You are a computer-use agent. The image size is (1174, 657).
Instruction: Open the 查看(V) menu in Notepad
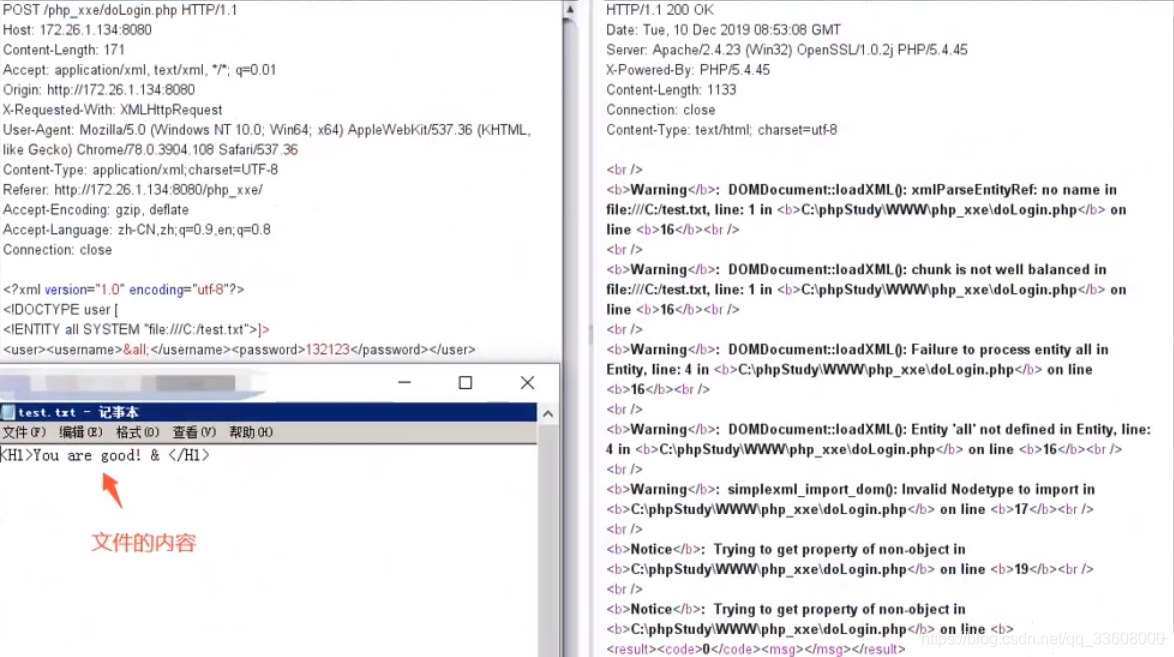(x=194, y=432)
